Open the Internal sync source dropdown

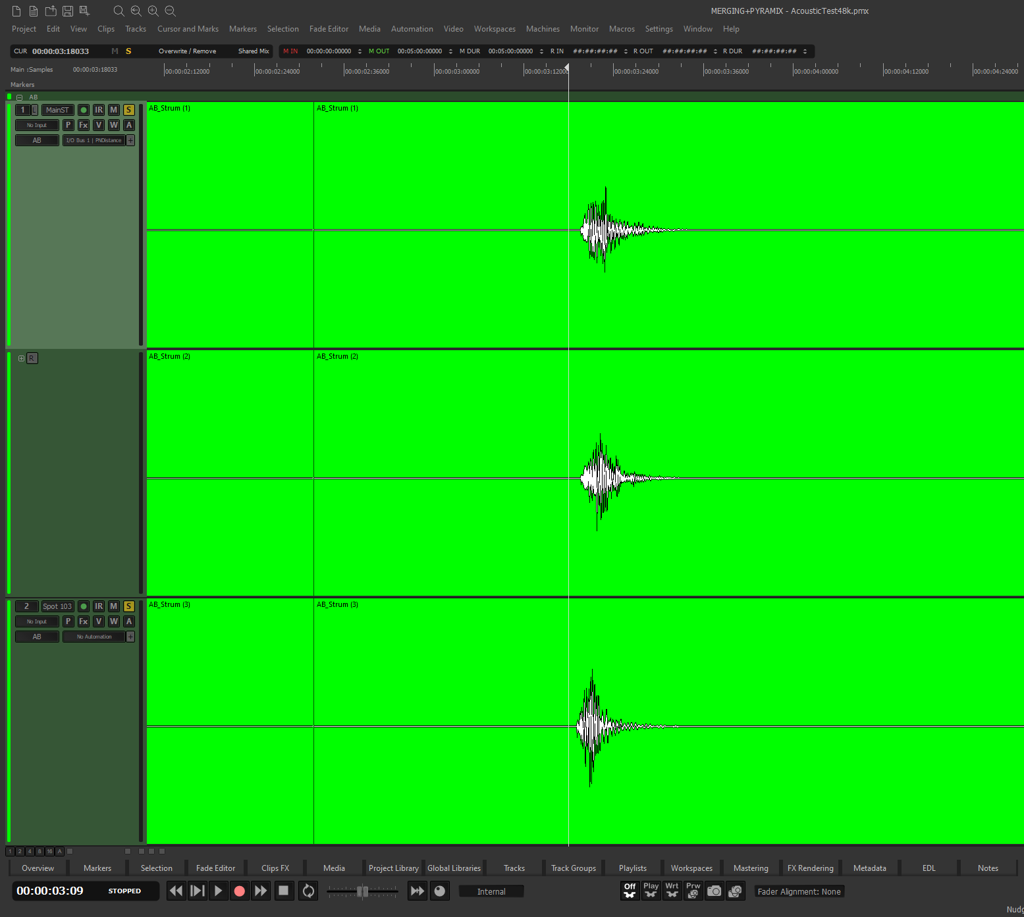coord(491,892)
